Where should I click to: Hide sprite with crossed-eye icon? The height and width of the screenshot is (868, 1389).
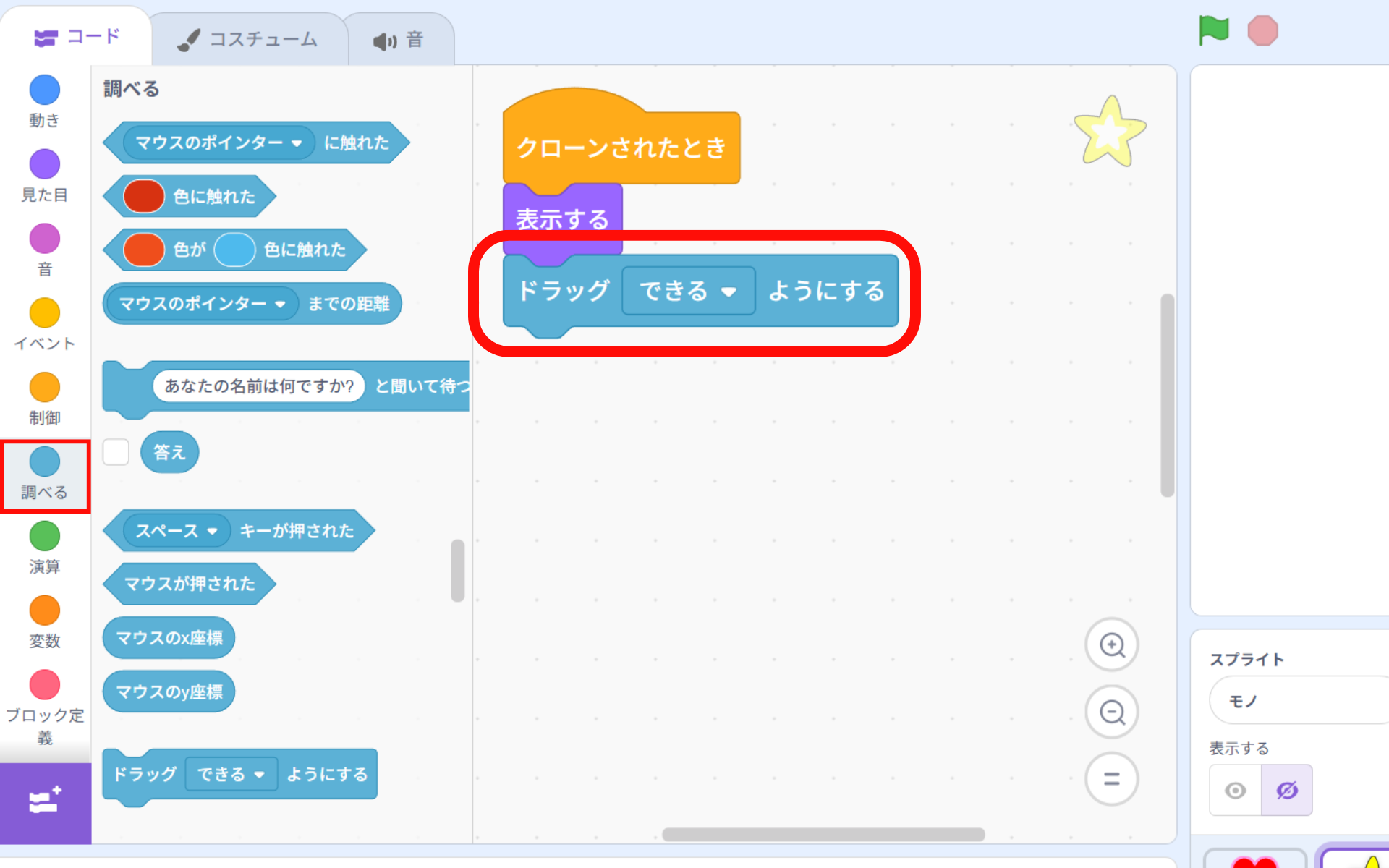point(1286,791)
